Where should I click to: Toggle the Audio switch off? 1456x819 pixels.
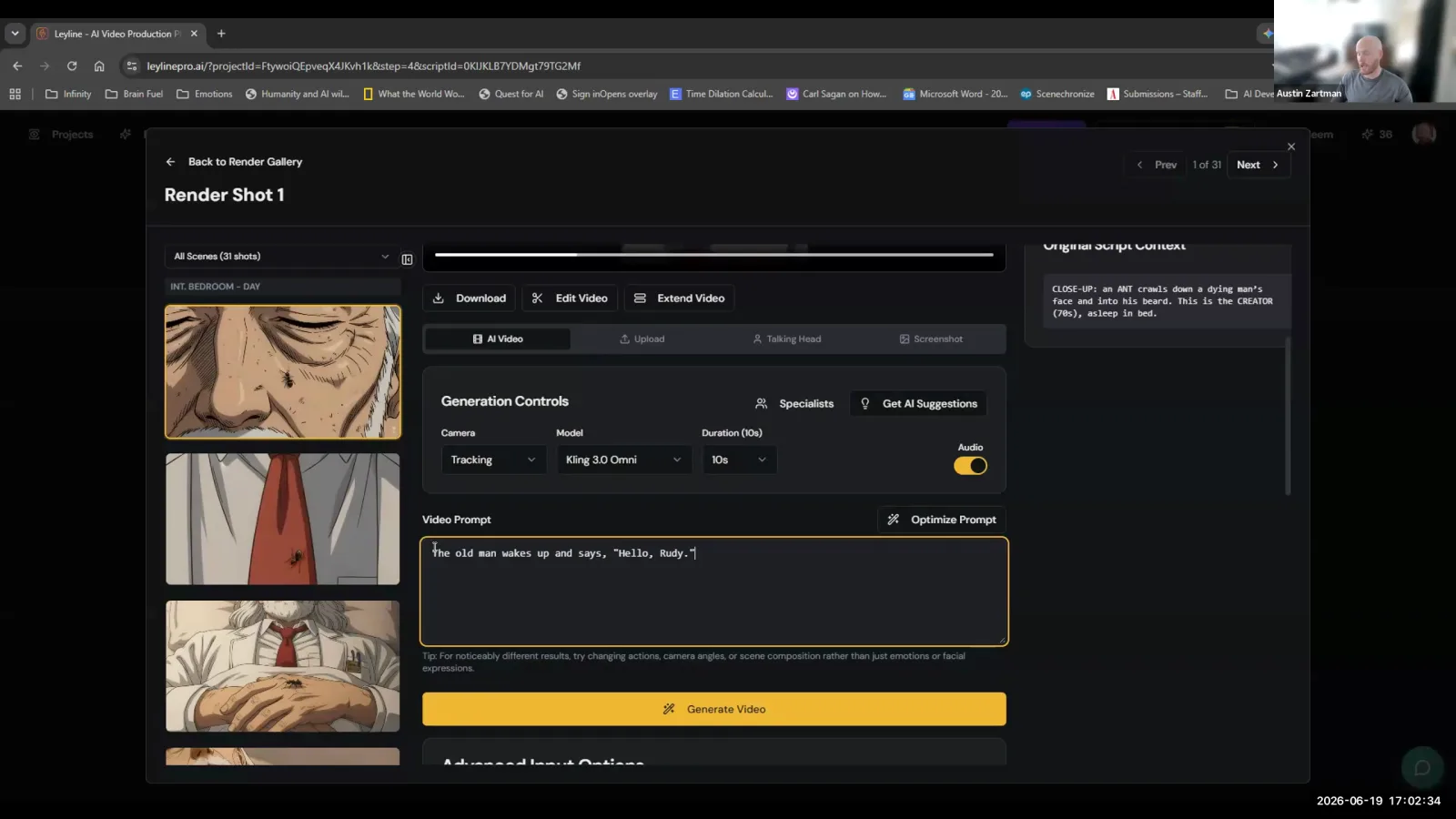970,465
